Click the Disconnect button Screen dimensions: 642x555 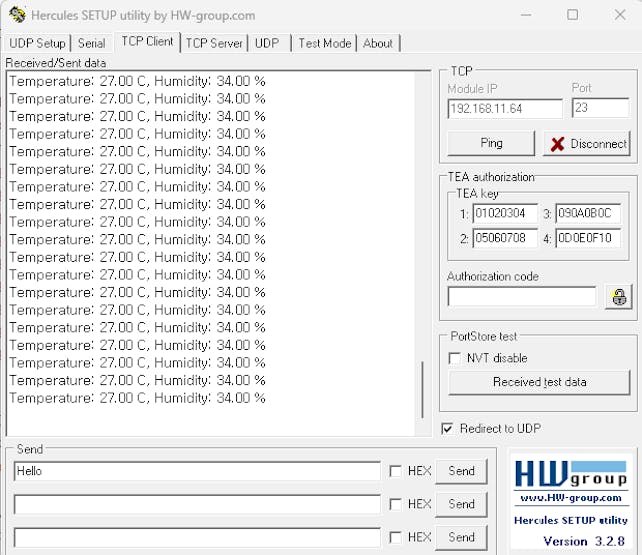point(587,144)
